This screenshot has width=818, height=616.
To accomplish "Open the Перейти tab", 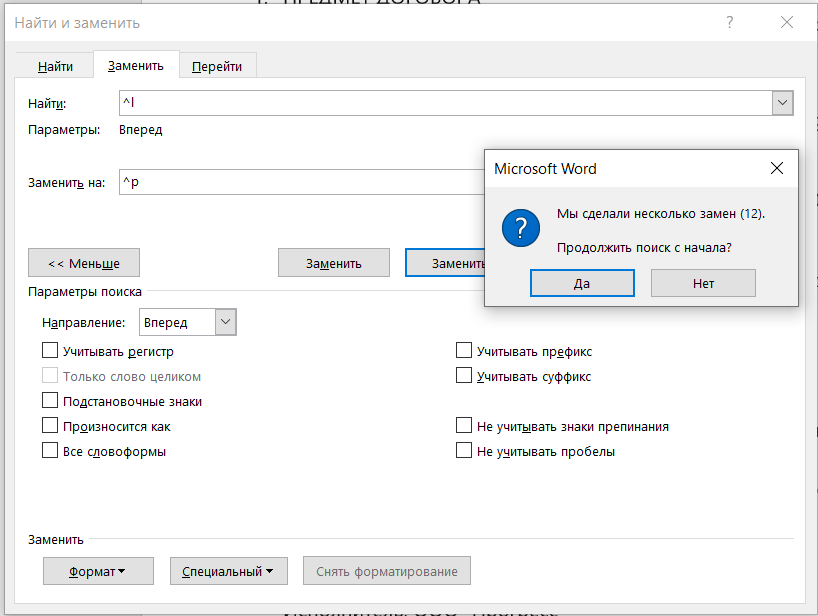I will [x=217, y=66].
